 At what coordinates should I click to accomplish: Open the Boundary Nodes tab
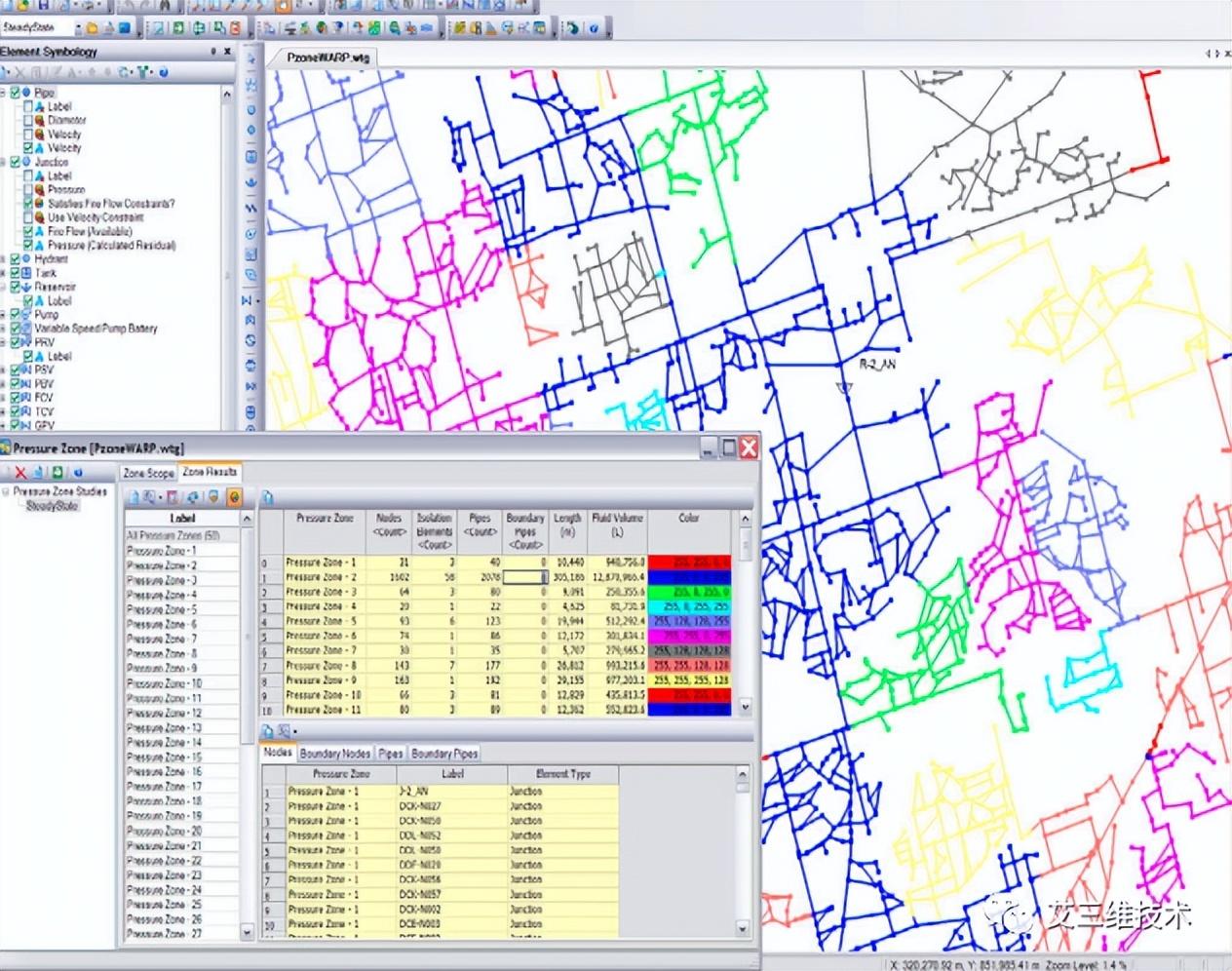click(x=335, y=753)
